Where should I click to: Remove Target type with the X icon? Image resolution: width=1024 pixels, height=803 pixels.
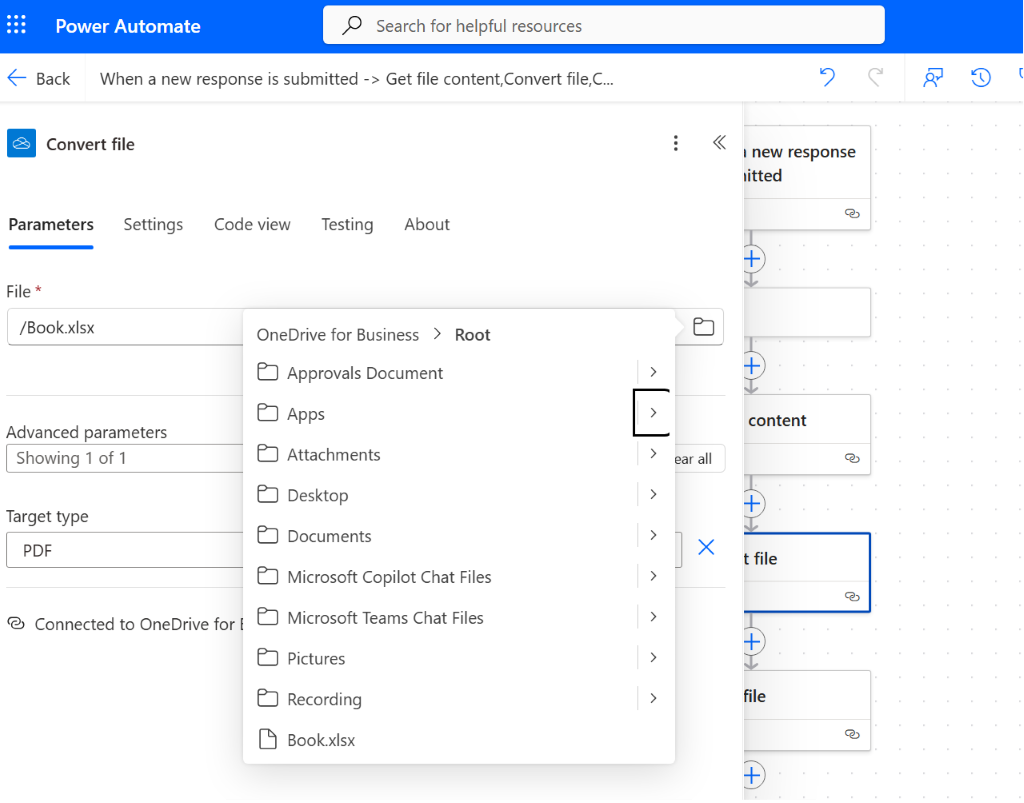(x=706, y=547)
